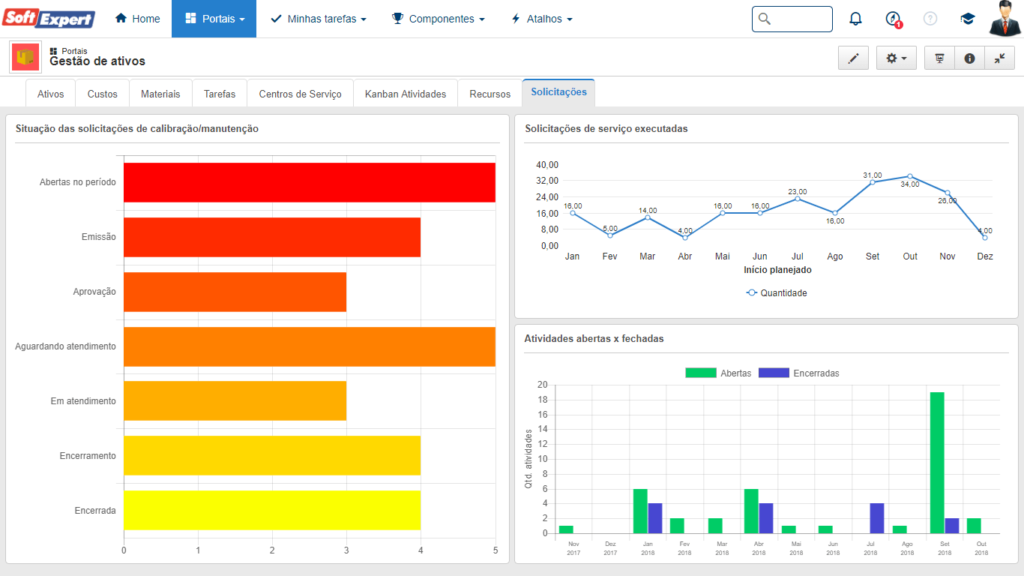This screenshot has width=1024, height=576.
Task: Click the red Abertas no período bar
Action: [309, 183]
